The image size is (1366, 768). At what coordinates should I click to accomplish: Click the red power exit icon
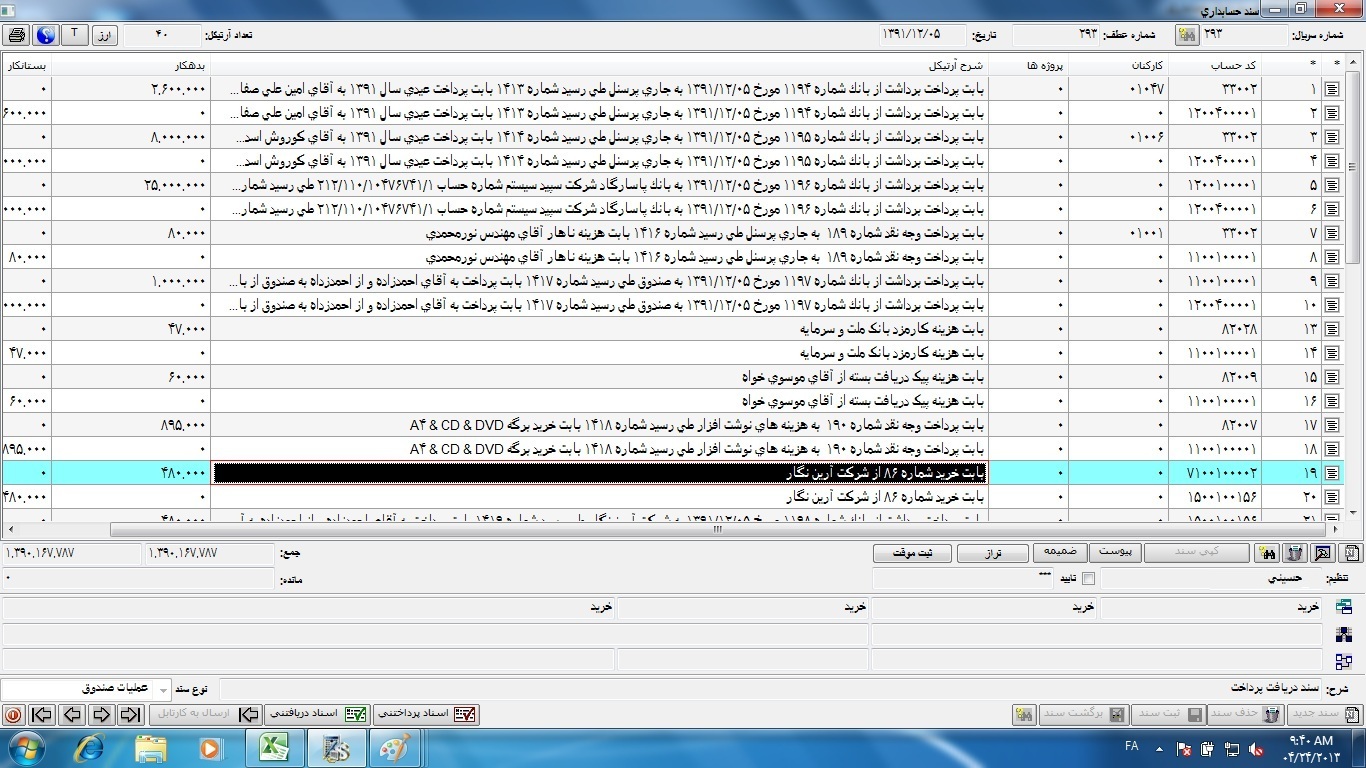pos(13,715)
